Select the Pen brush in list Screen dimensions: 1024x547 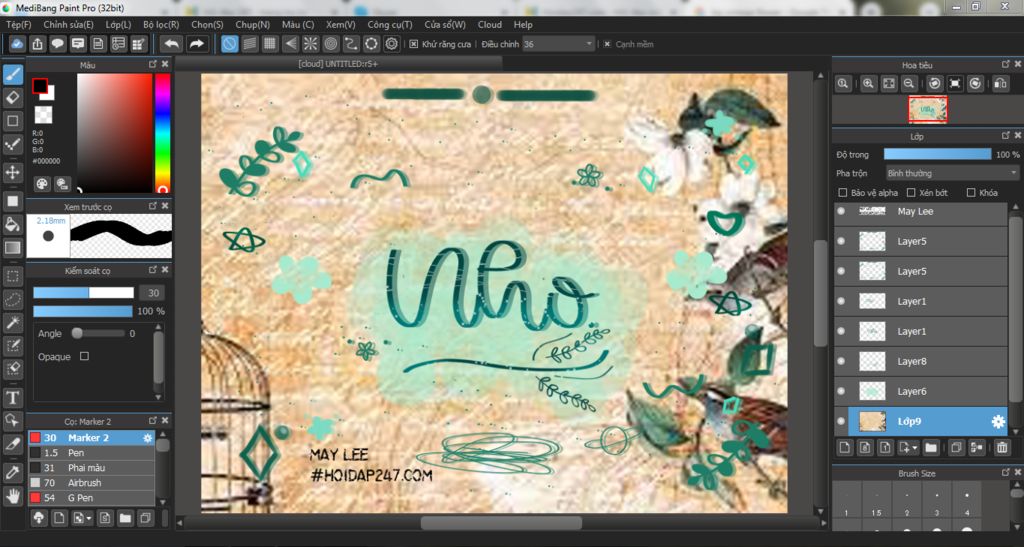point(91,453)
